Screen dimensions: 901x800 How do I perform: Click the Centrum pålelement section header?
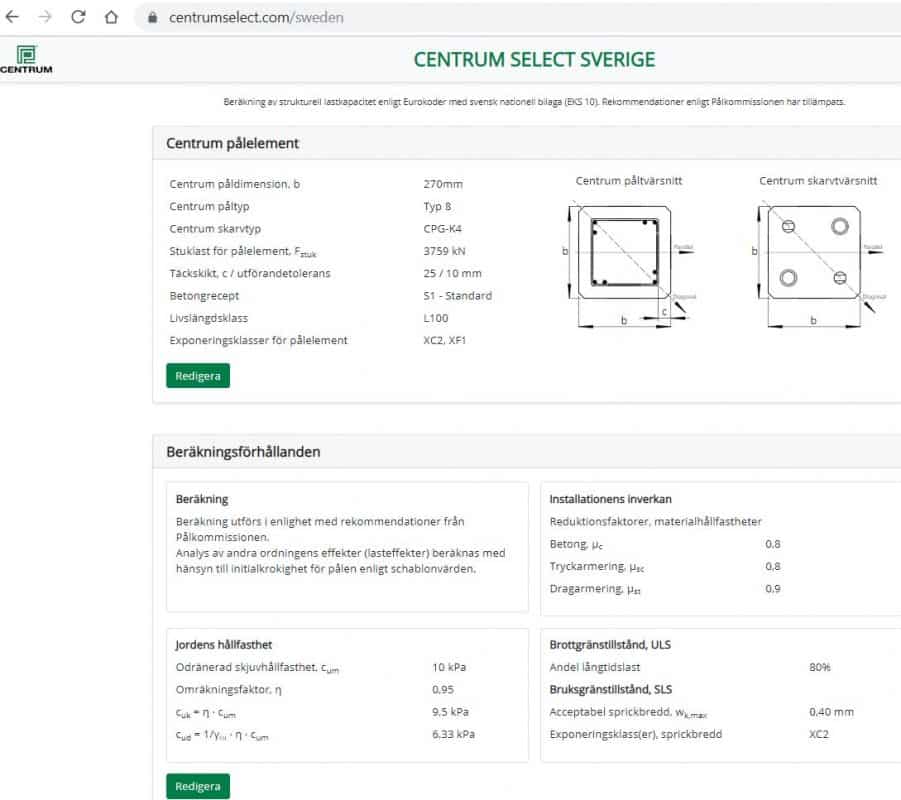pyautogui.click(x=233, y=143)
